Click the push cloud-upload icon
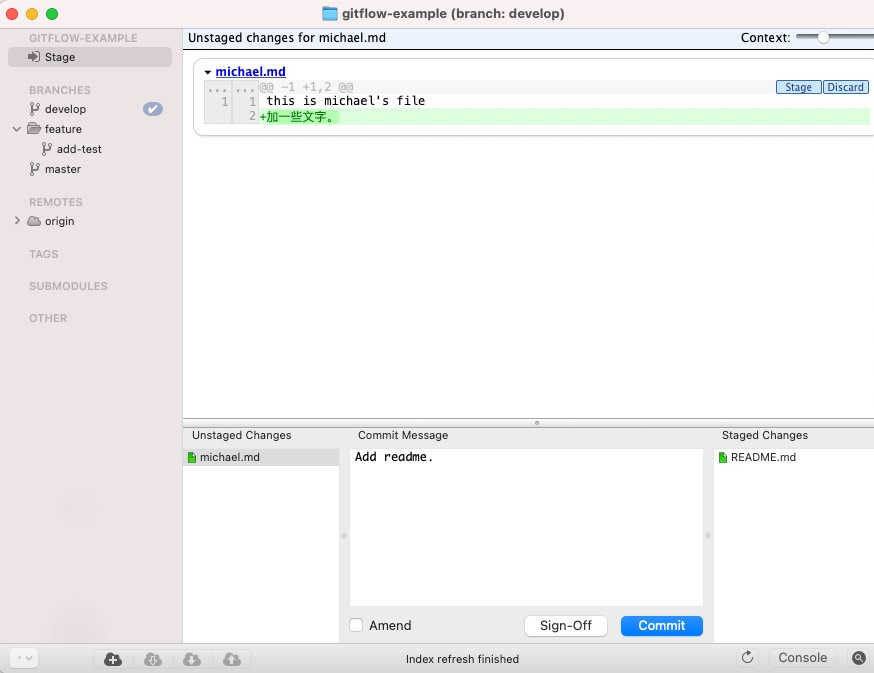 231,659
